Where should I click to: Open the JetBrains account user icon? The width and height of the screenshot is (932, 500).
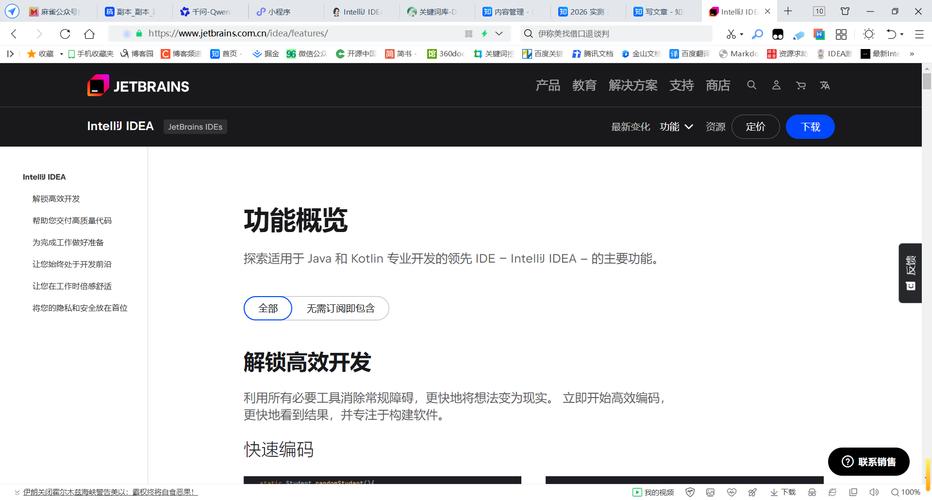(x=776, y=85)
